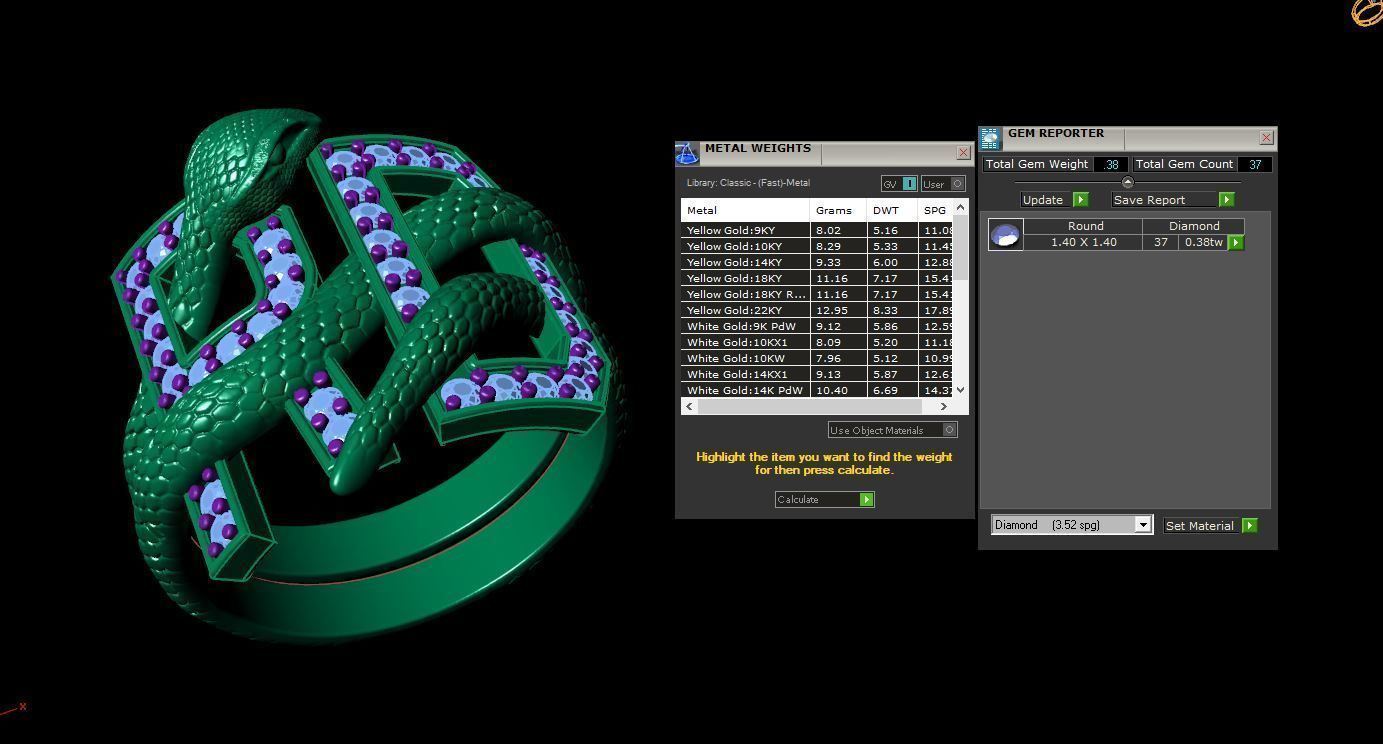Click the Total Gem Count value 37
The height and width of the screenshot is (744, 1383).
(x=1255, y=164)
